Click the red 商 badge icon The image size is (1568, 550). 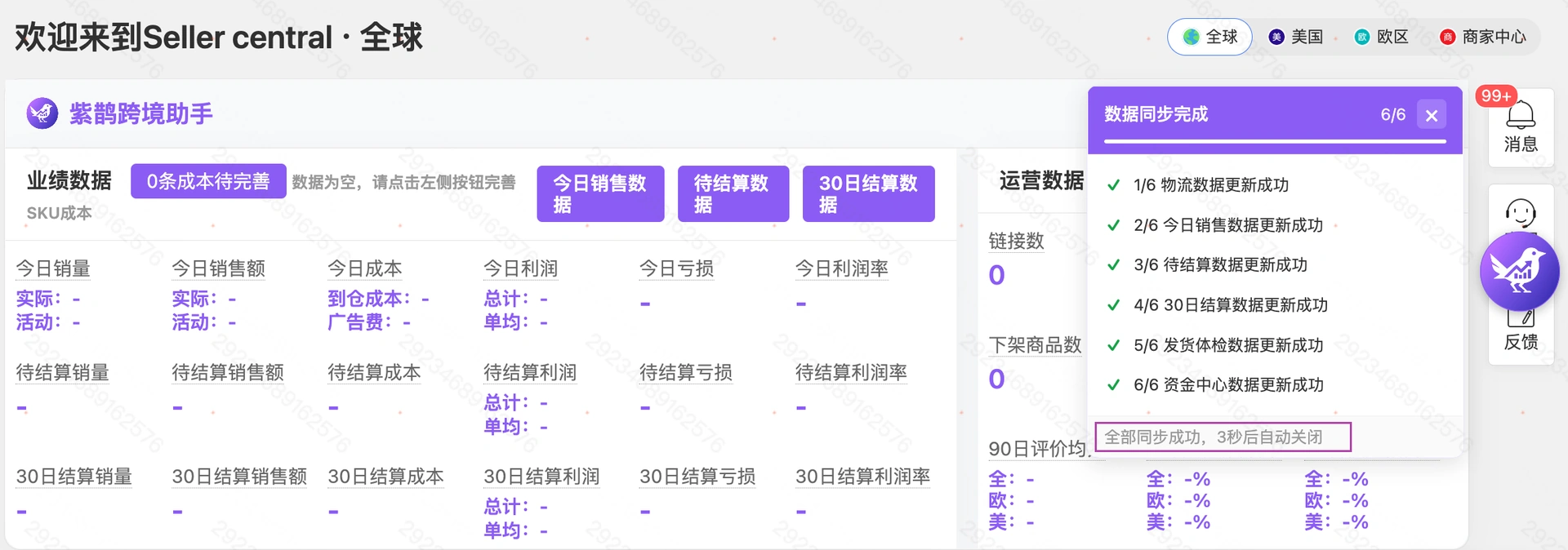[1448, 37]
